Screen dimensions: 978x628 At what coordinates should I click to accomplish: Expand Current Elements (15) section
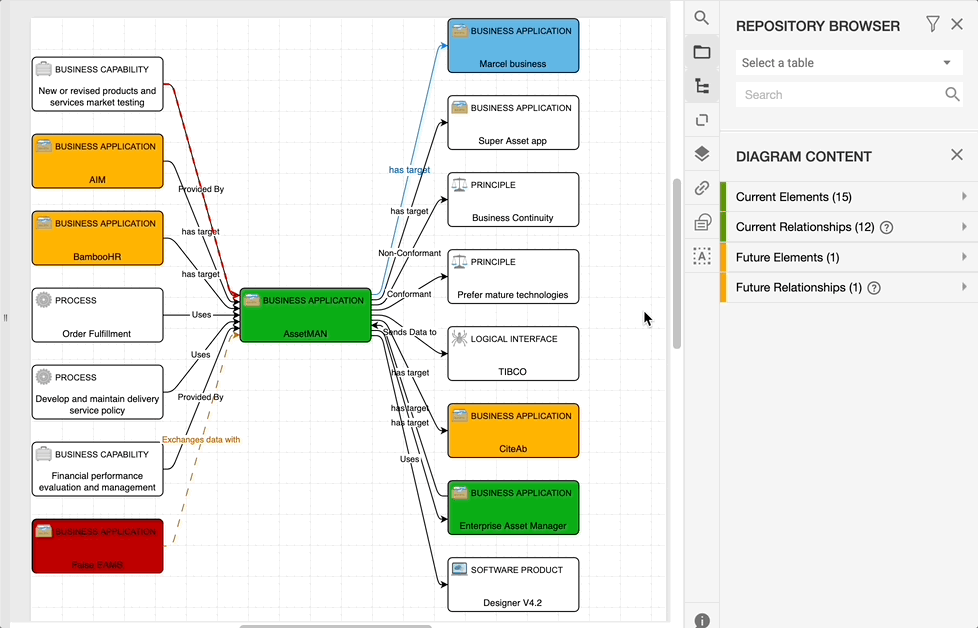(x=849, y=197)
